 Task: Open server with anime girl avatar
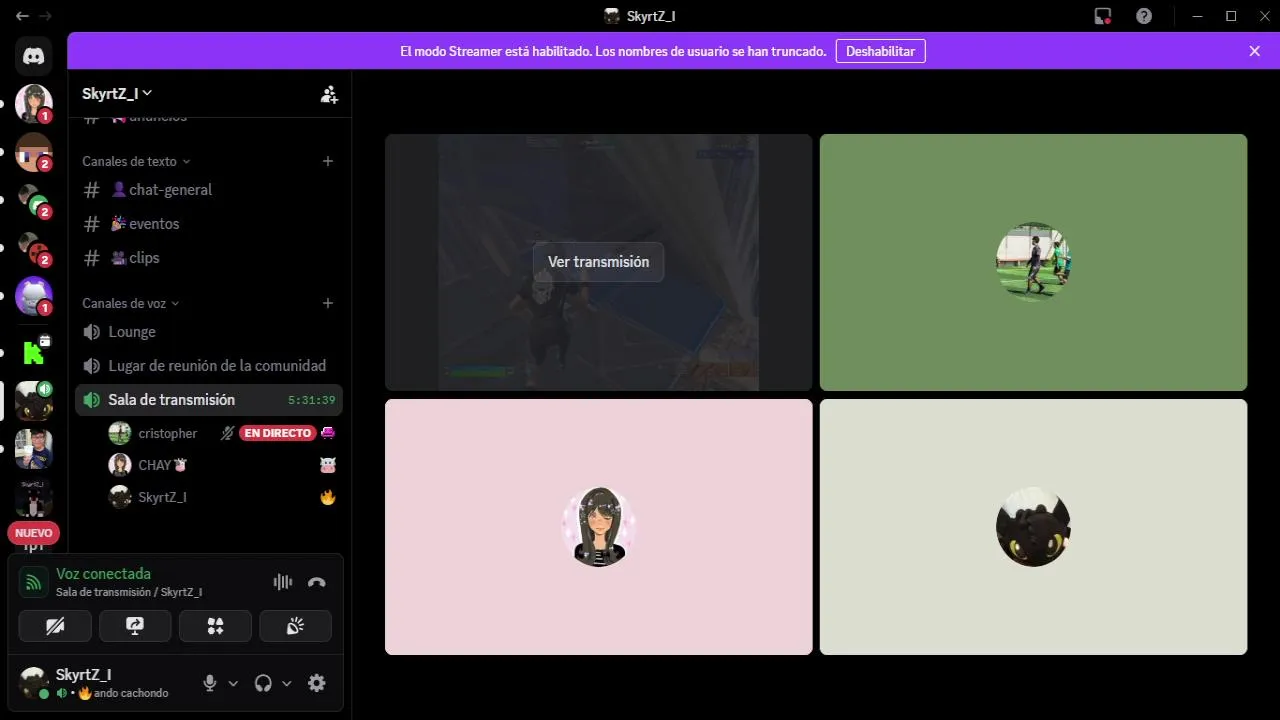(34, 103)
